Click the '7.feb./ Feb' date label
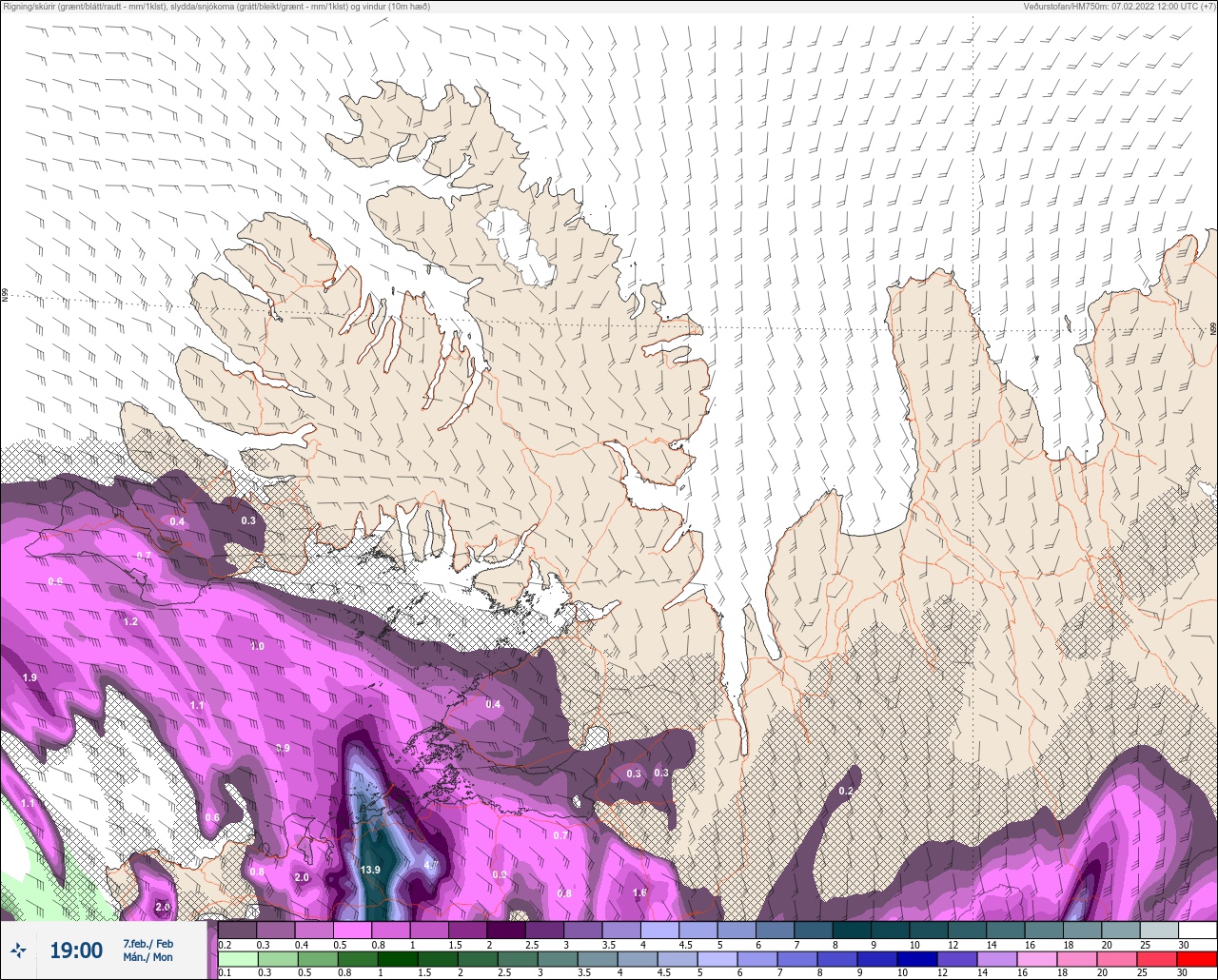Image resolution: width=1218 pixels, height=980 pixels. click(x=147, y=943)
